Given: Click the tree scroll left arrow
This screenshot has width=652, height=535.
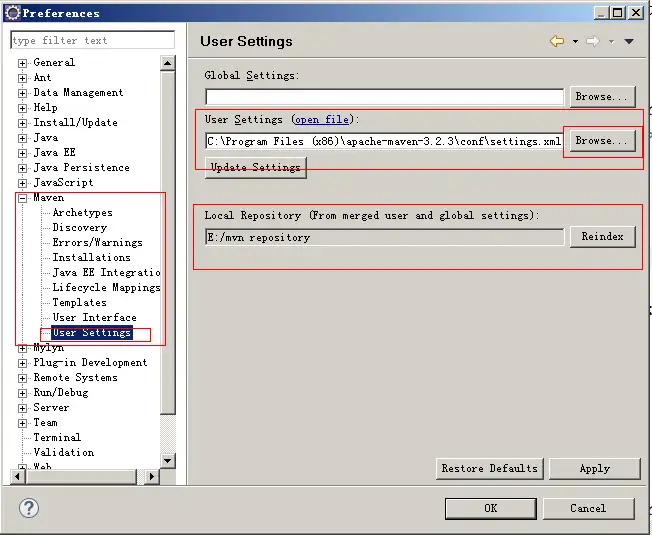Looking at the screenshot, I should coord(17,476).
